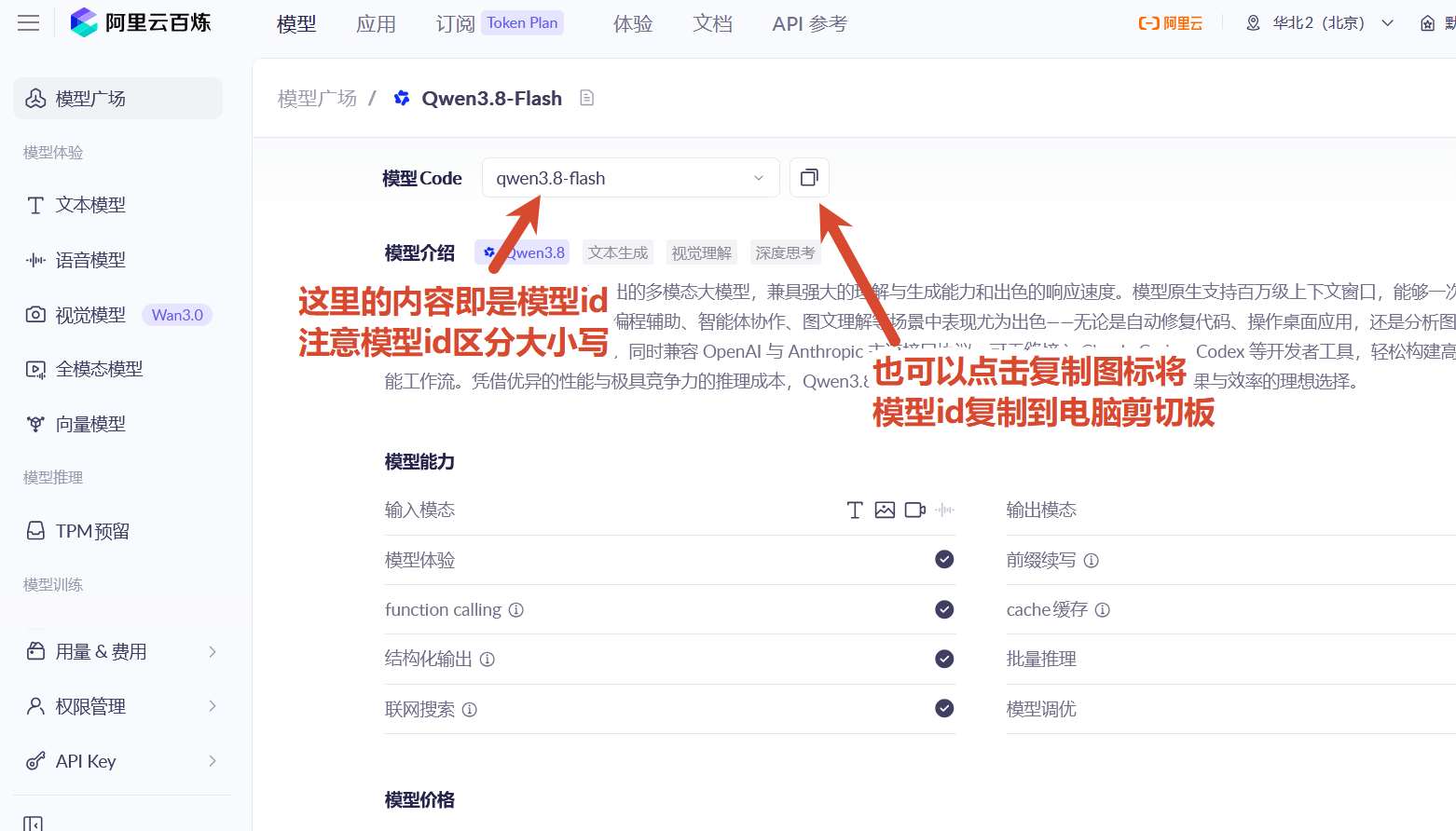Click the 阿里云 logo link
The height and width of the screenshot is (831, 1456).
tap(1170, 23)
